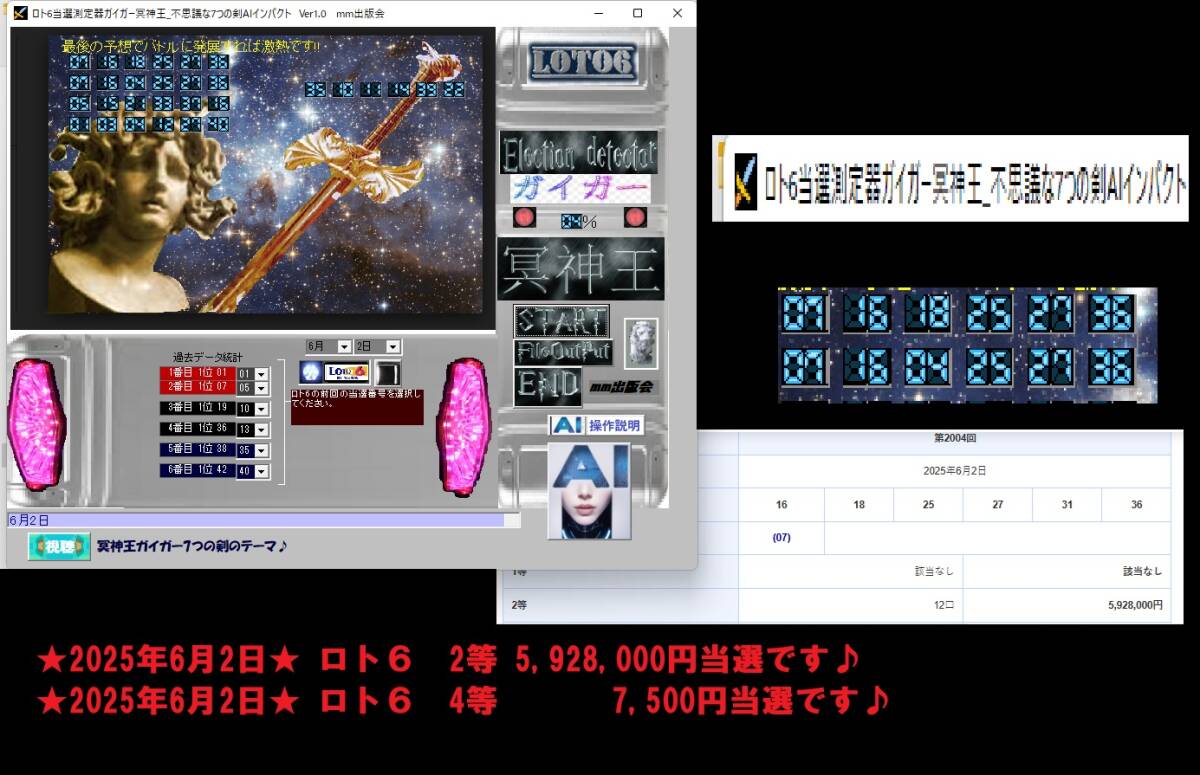Click the 過去データ統計 heading
Image resolution: width=1200 pixels, height=775 pixels.
(x=207, y=357)
